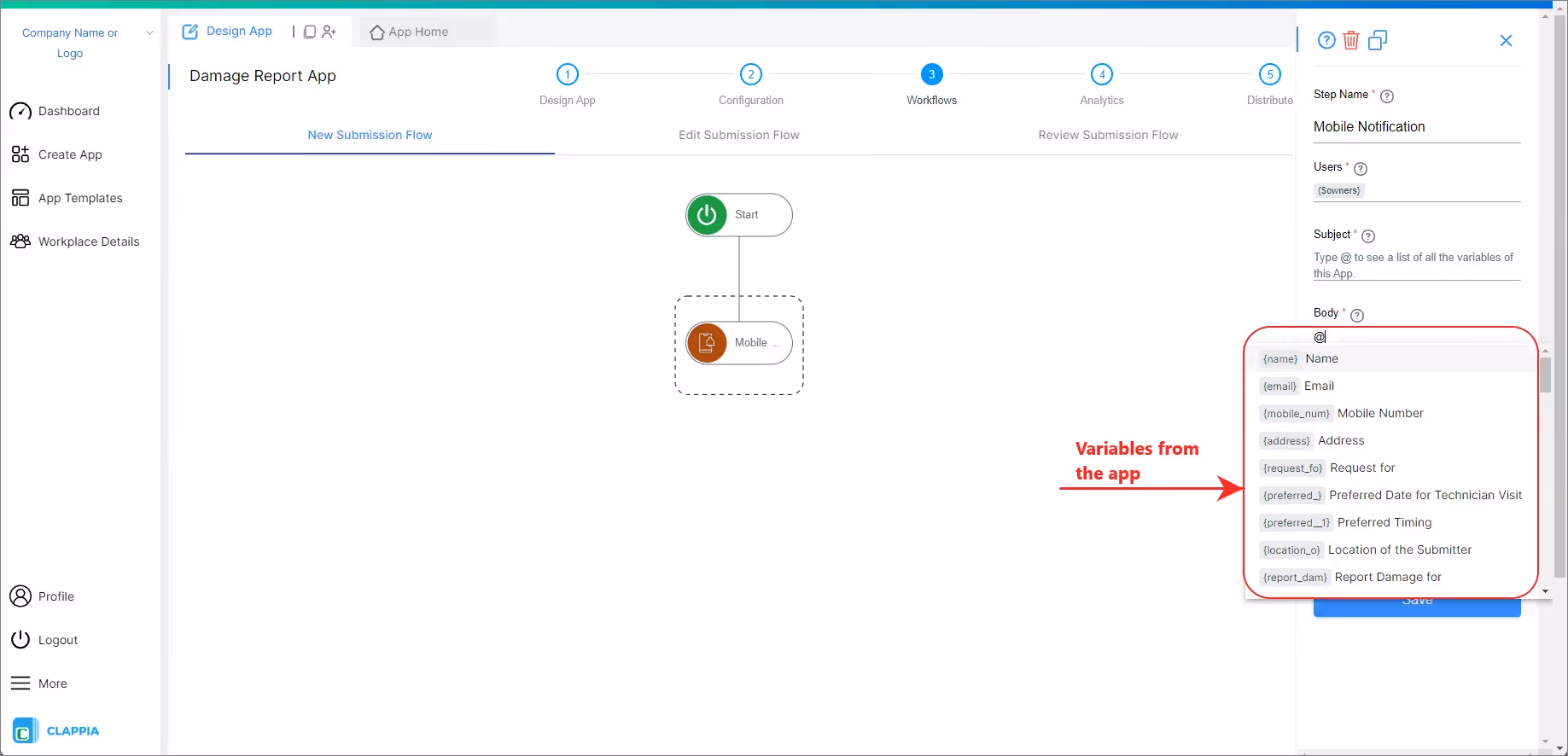Click the Clappia logo
This screenshot has height=756, width=1568.
tap(56, 731)
